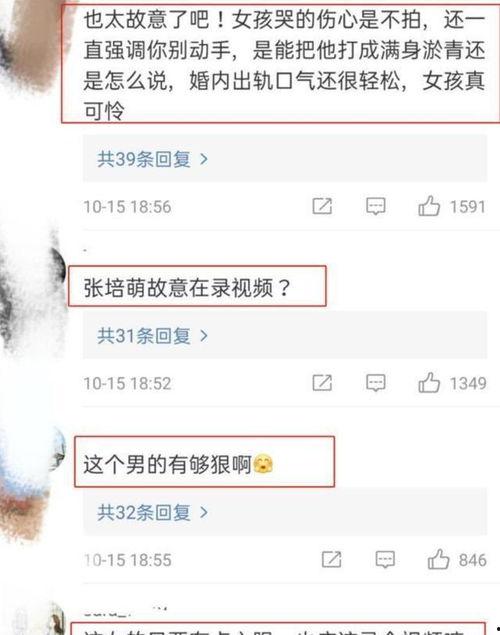This screenshot has width=500, height=635.
Task: Click the shocked emoji in comment
Action: pyautogui.click(x=263, y=464)
